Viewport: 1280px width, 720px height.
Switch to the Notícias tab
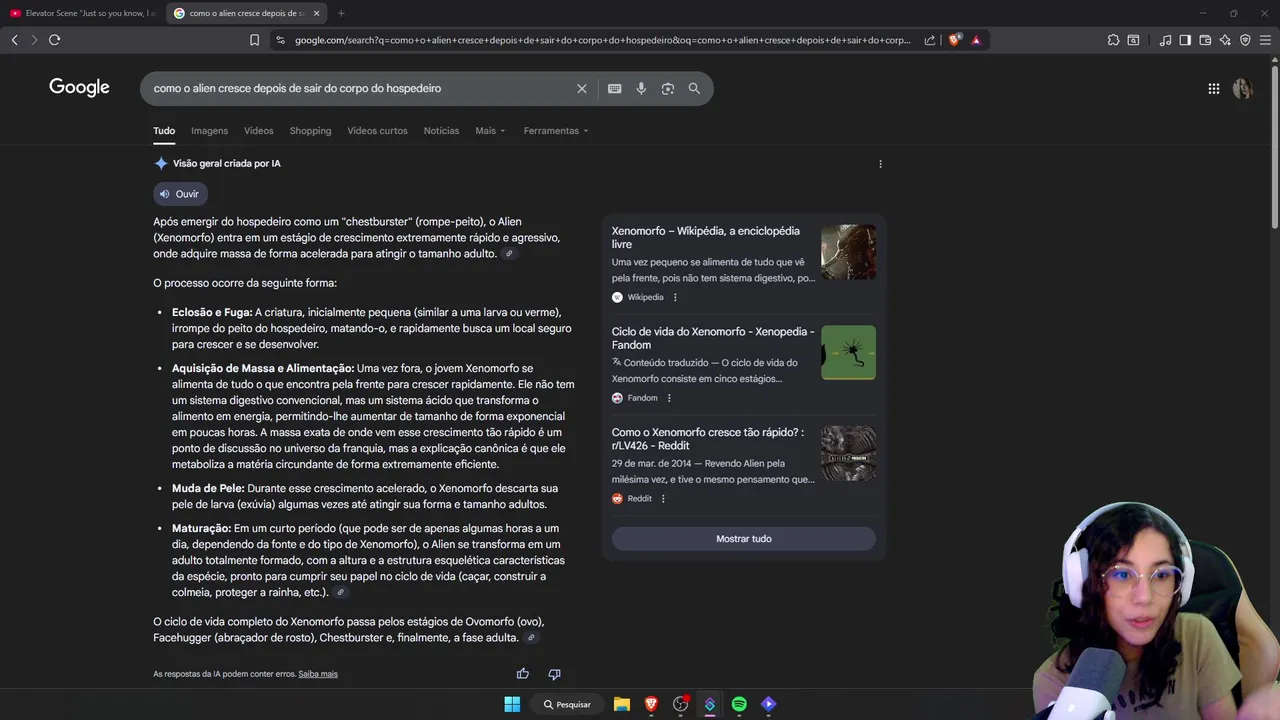[441, 131]
